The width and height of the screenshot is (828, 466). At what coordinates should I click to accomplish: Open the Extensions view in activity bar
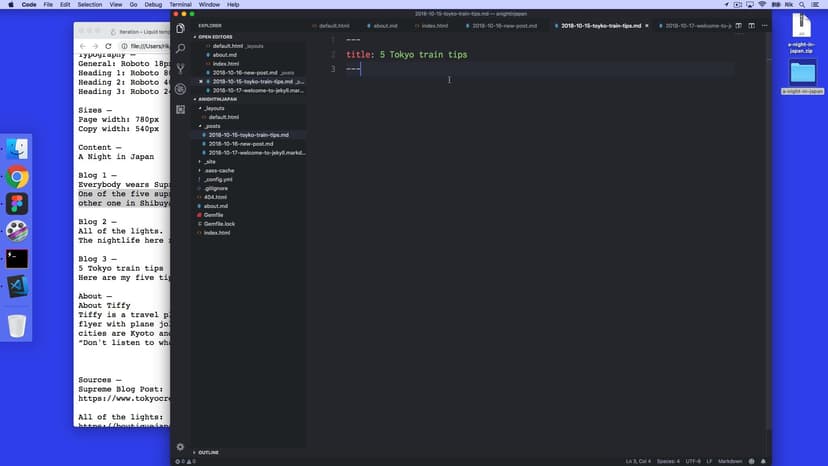pos(180,109)
